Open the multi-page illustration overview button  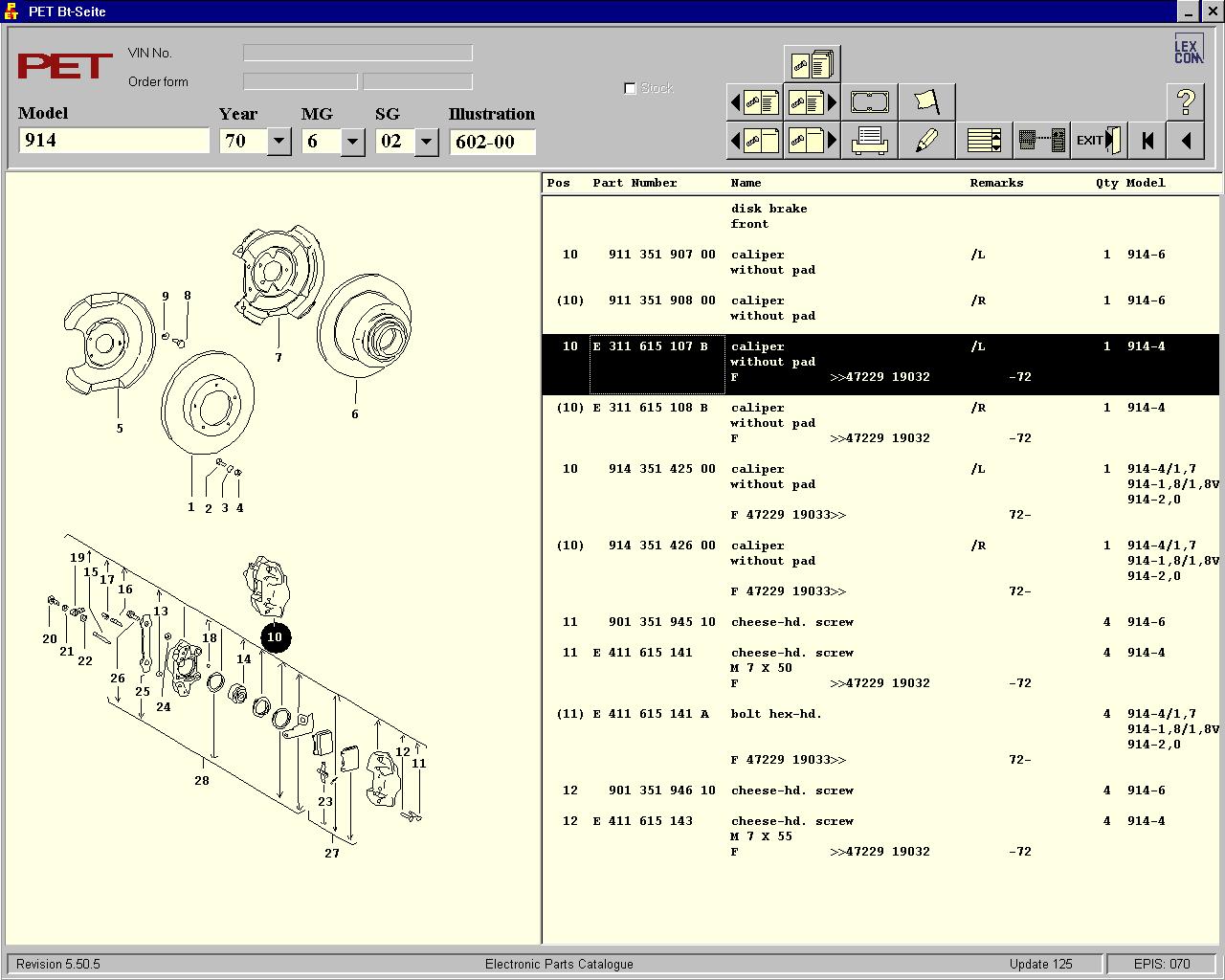(812, 64)
